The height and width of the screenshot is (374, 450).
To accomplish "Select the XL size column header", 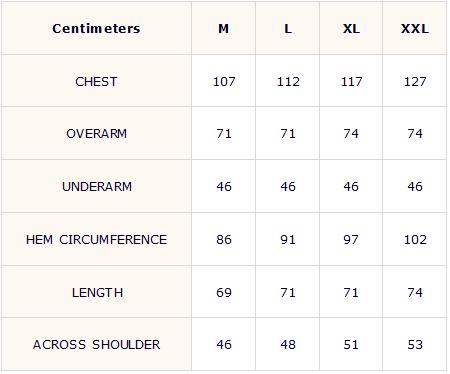I will pos(351,29).
